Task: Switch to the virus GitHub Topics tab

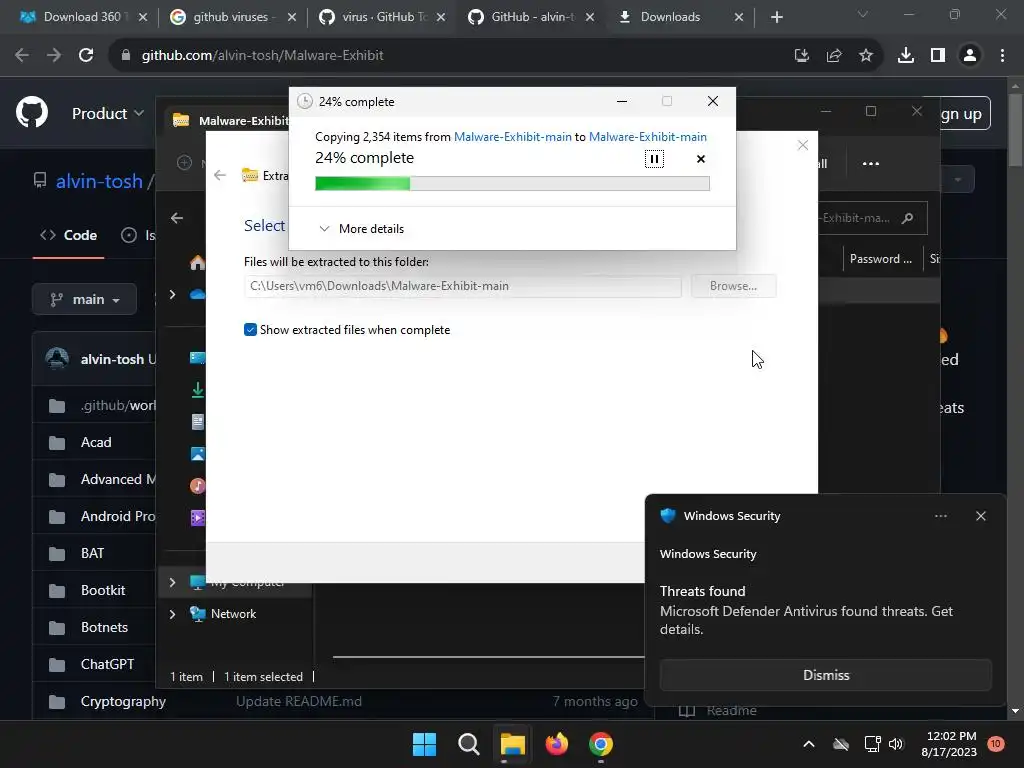Action: pyautogui.click(x=380, y=17)
